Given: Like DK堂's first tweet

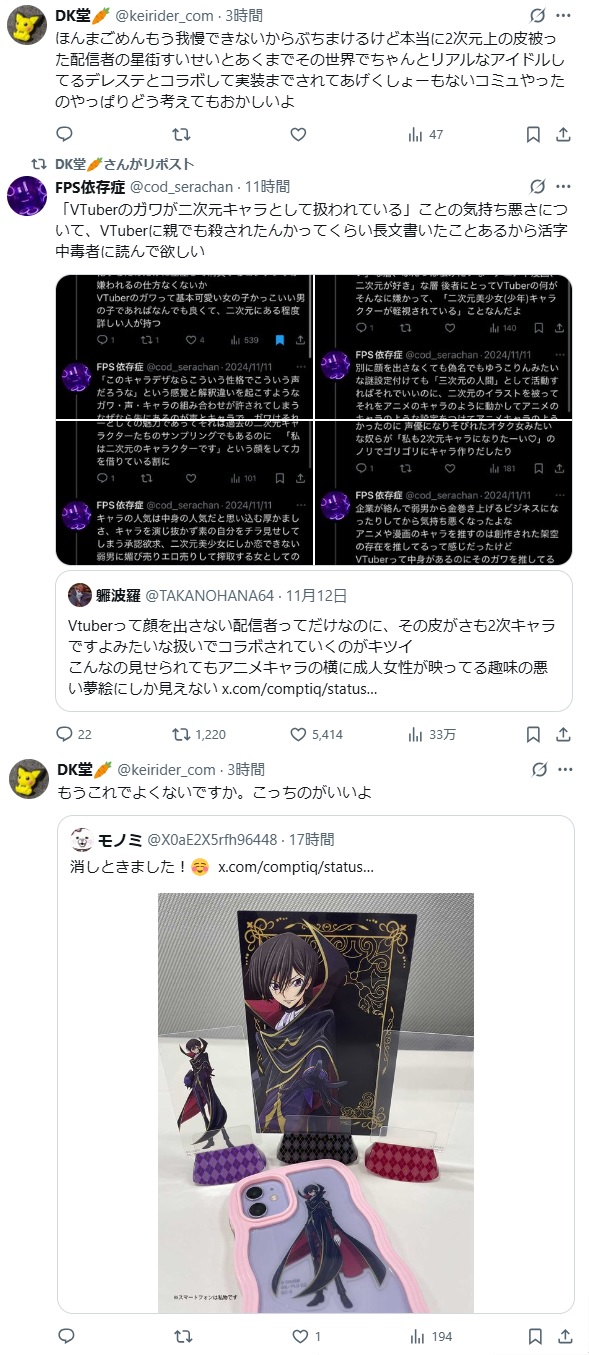Looking at the screenshot, I should [298, 134].
